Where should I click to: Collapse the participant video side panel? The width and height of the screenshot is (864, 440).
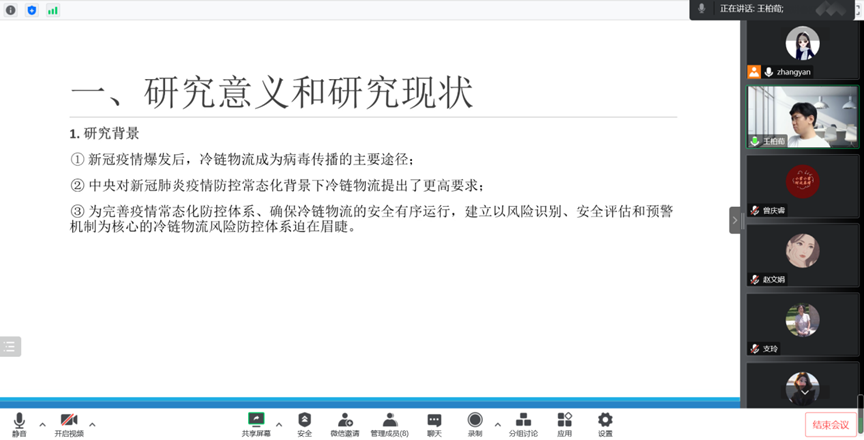tap(735, 220)
